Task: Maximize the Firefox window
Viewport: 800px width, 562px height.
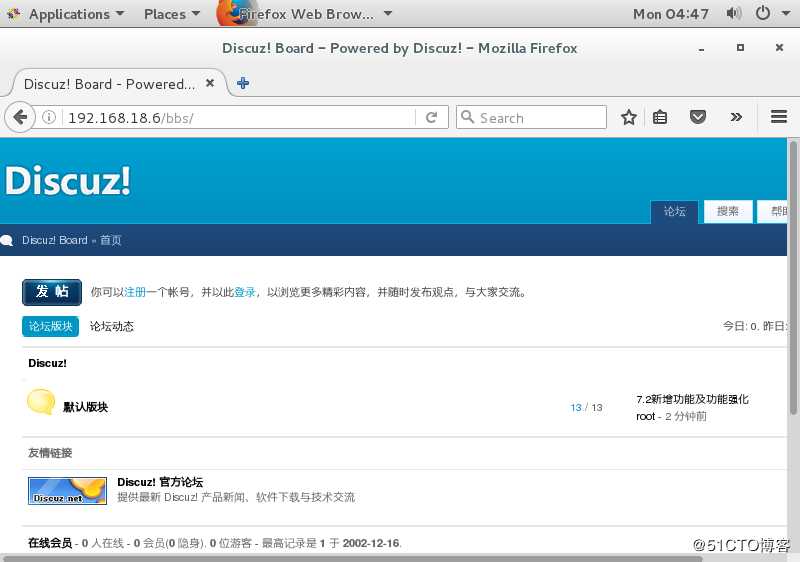Action: (x=740, y=48)
